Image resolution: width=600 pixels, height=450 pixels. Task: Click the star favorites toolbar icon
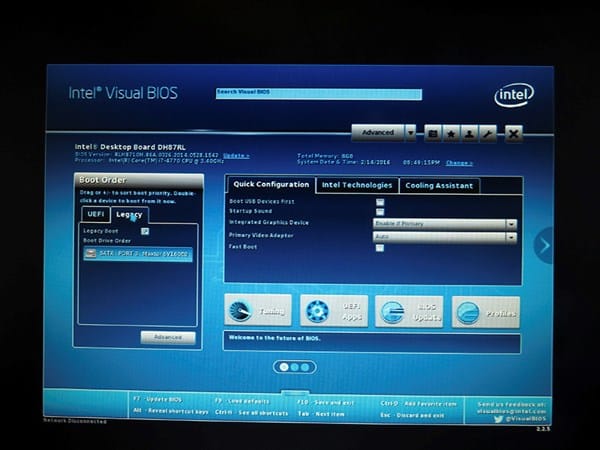(451, 134)
